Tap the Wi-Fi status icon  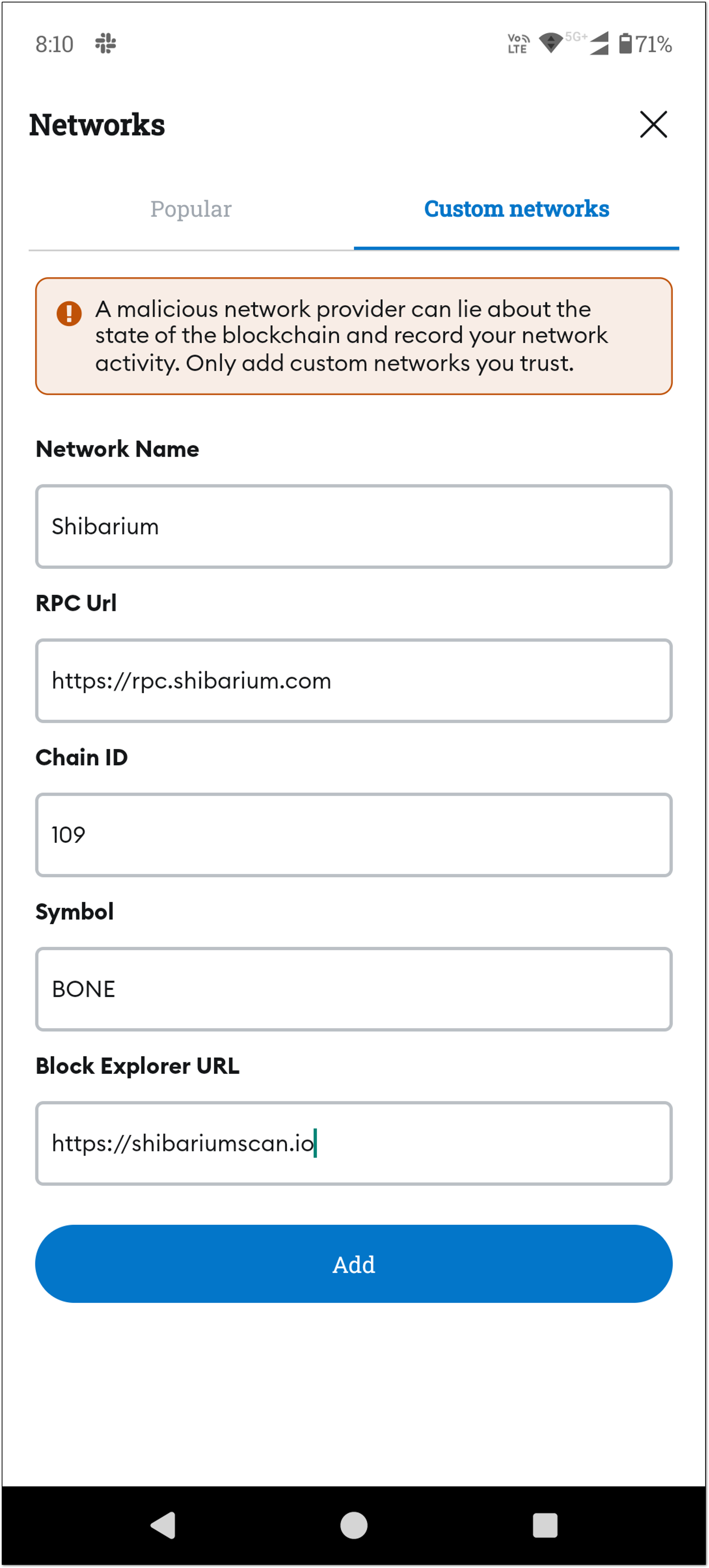pyautogui.click(x=551, y=43)
